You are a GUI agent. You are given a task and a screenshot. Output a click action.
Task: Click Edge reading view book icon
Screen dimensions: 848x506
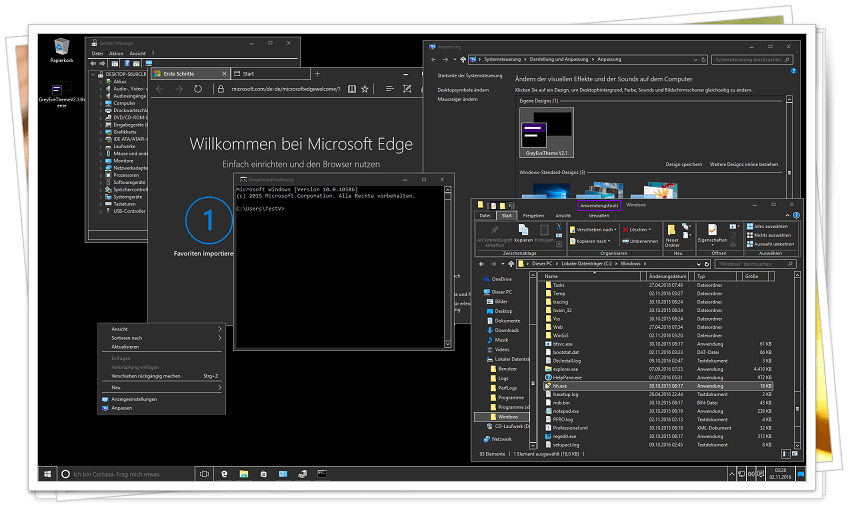352,89
